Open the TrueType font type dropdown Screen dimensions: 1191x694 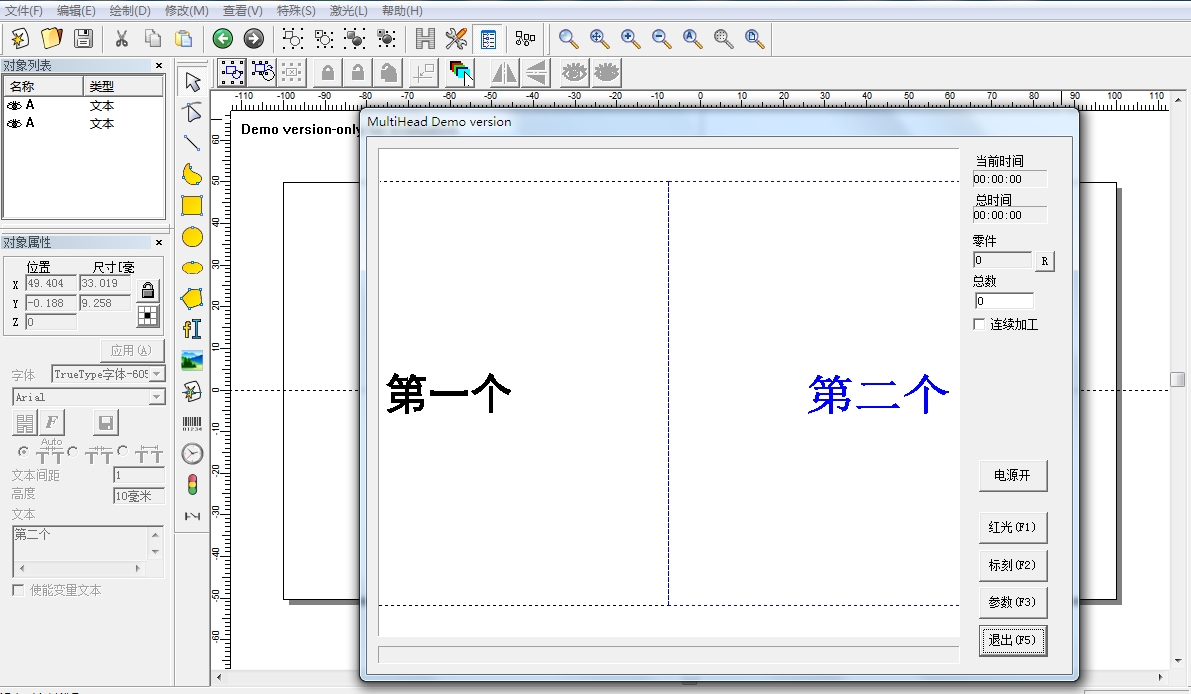156,374
